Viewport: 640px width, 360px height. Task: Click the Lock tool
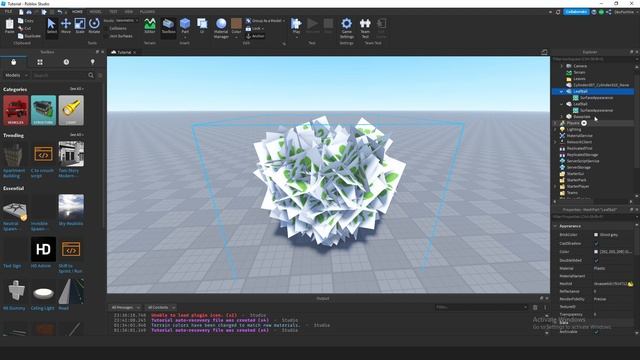pyautogui.click(x=255, y=29)
